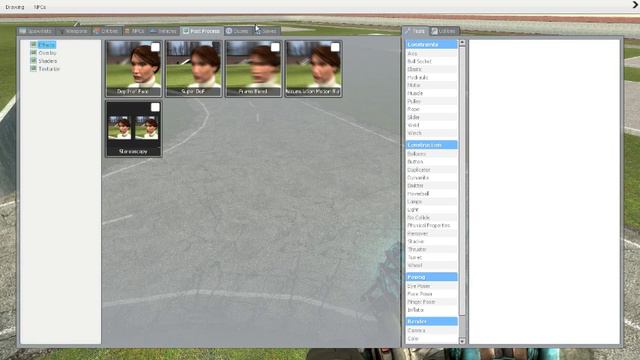Image resolution: width=640 pixels, height=360 pixels.
Task: Enable the Depth of Field effect checkbox
Action: tap(155, 47)
